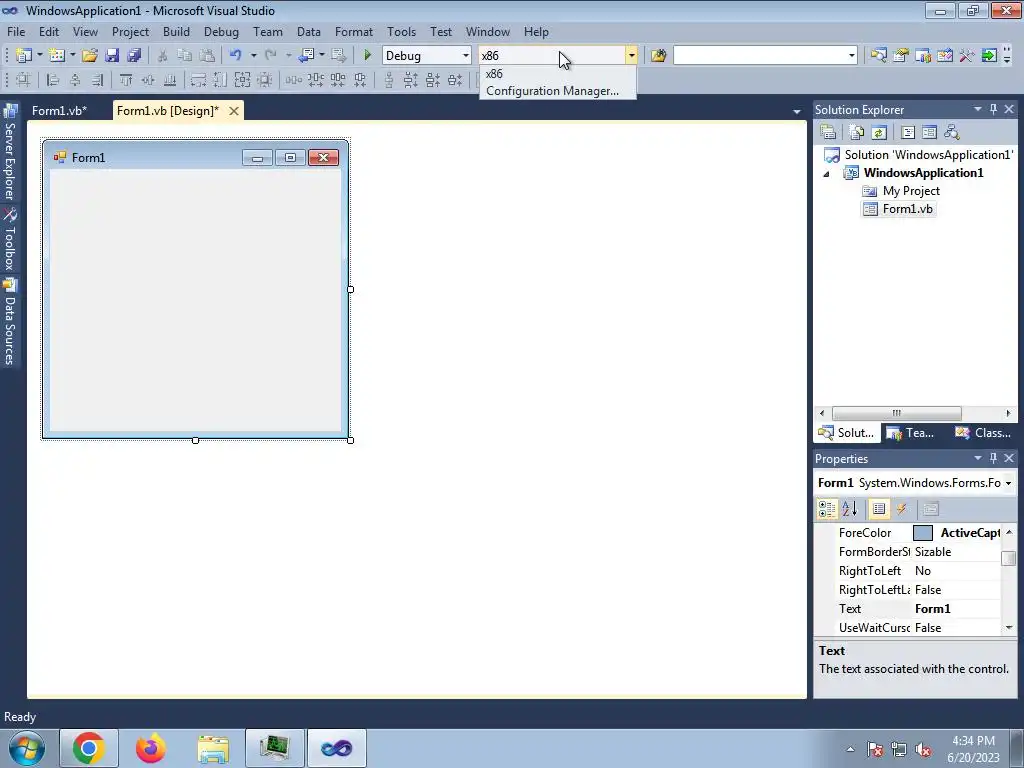Image resolution: width=1024 pixels, height=768 pixels.
Task: Open the Build menu
Action: (x=176, y=31)
